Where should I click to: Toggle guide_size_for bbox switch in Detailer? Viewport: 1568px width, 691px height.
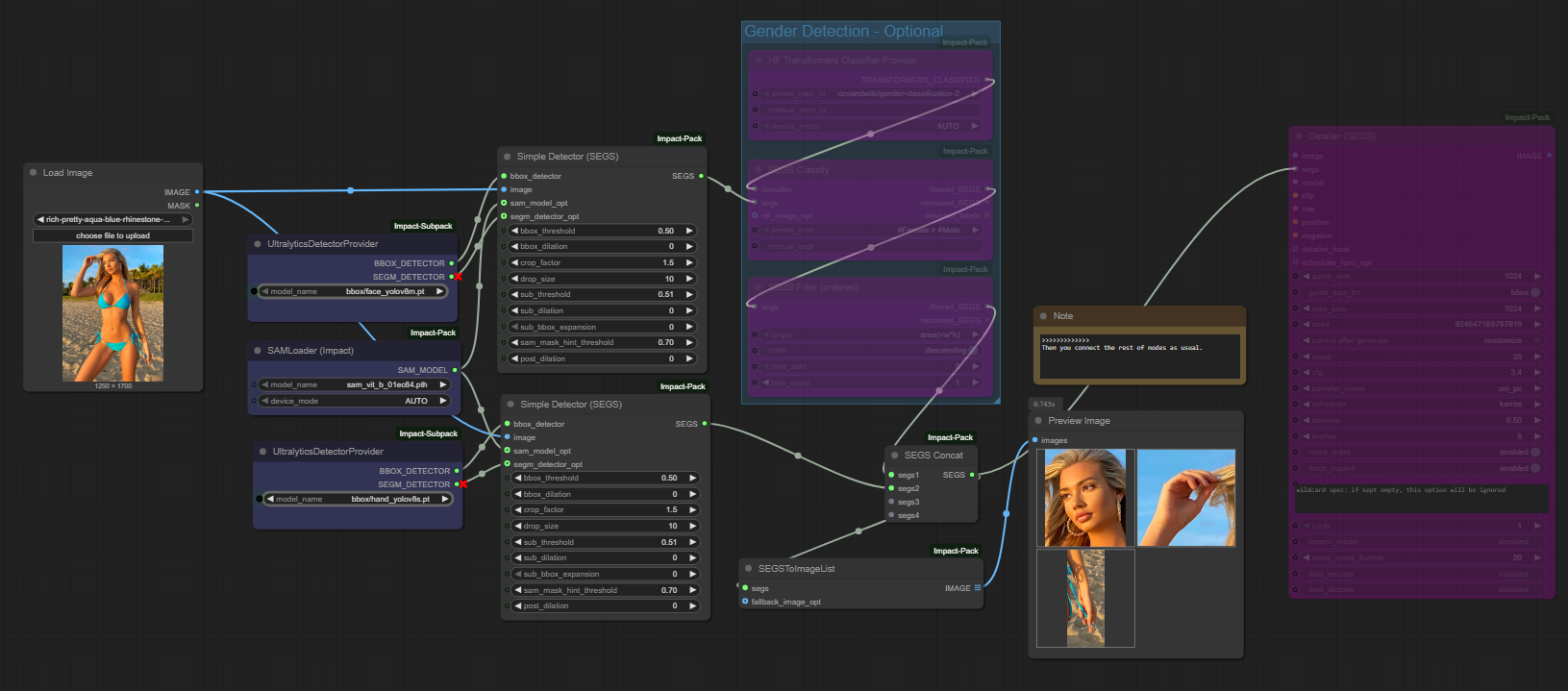tap(1535, 292)
